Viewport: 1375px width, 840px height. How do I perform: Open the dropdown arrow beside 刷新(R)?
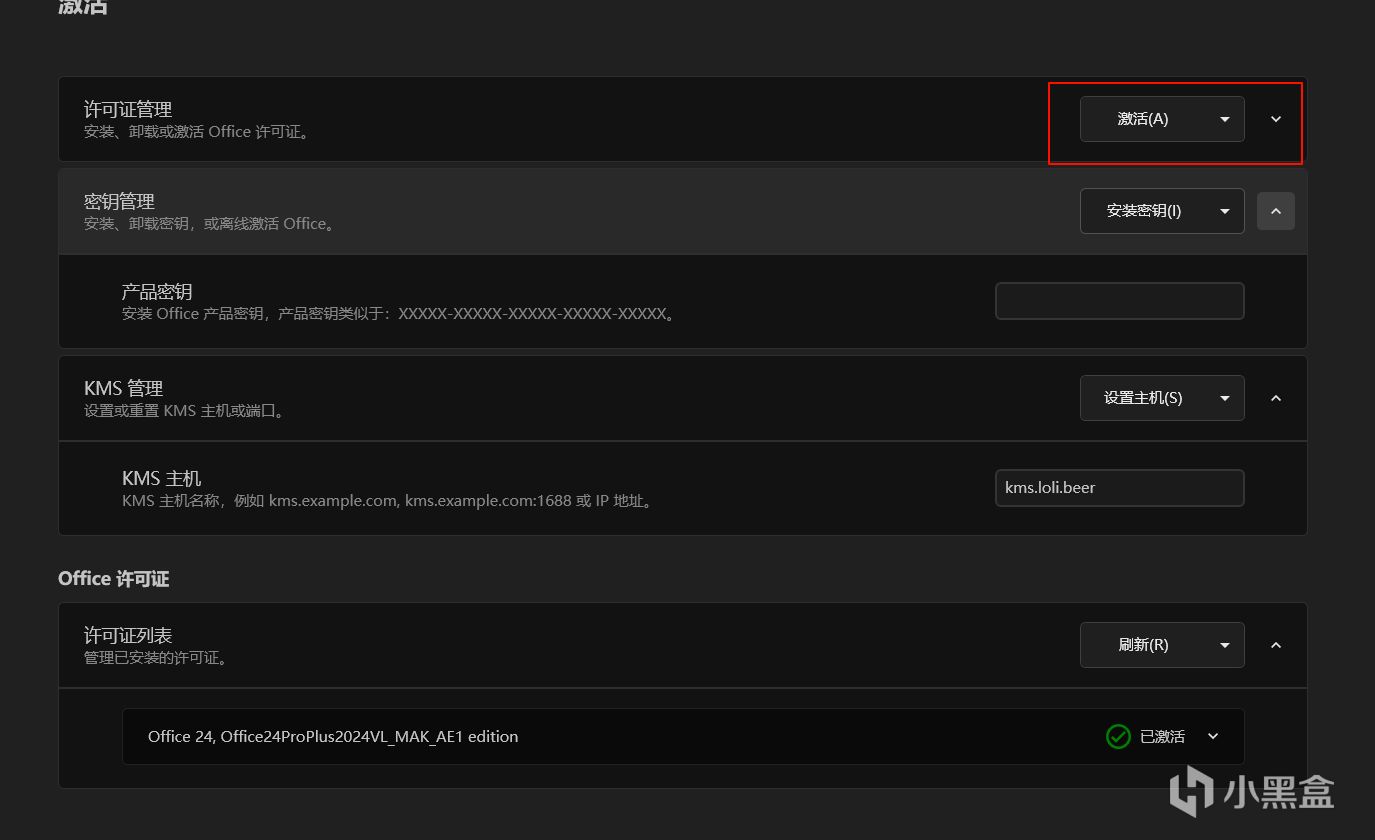(x=1225, y=645)
